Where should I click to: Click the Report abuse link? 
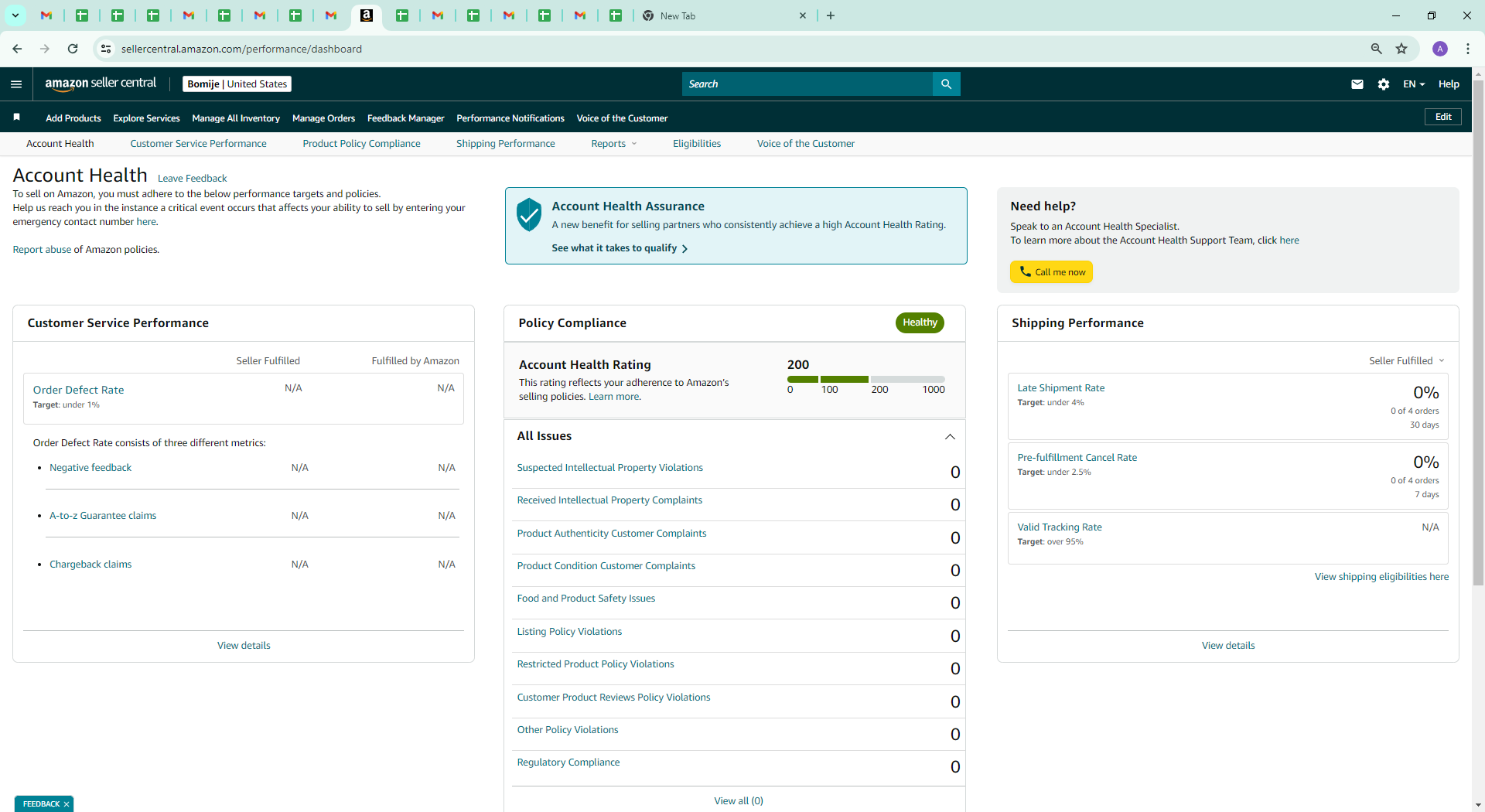pyautogui.click(x=42, y=250)
